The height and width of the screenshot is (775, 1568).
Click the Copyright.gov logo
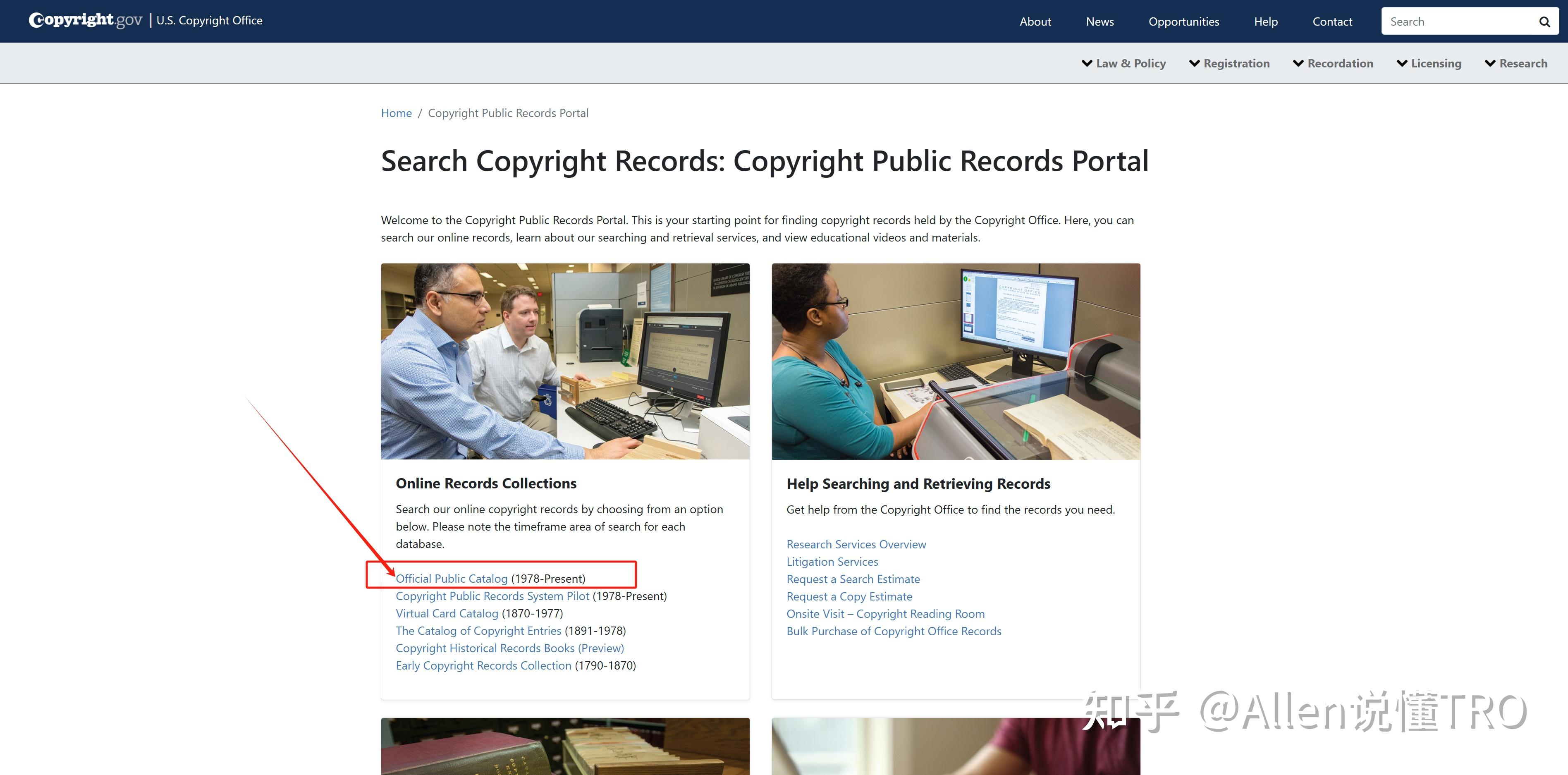click(x=85, y=20)
